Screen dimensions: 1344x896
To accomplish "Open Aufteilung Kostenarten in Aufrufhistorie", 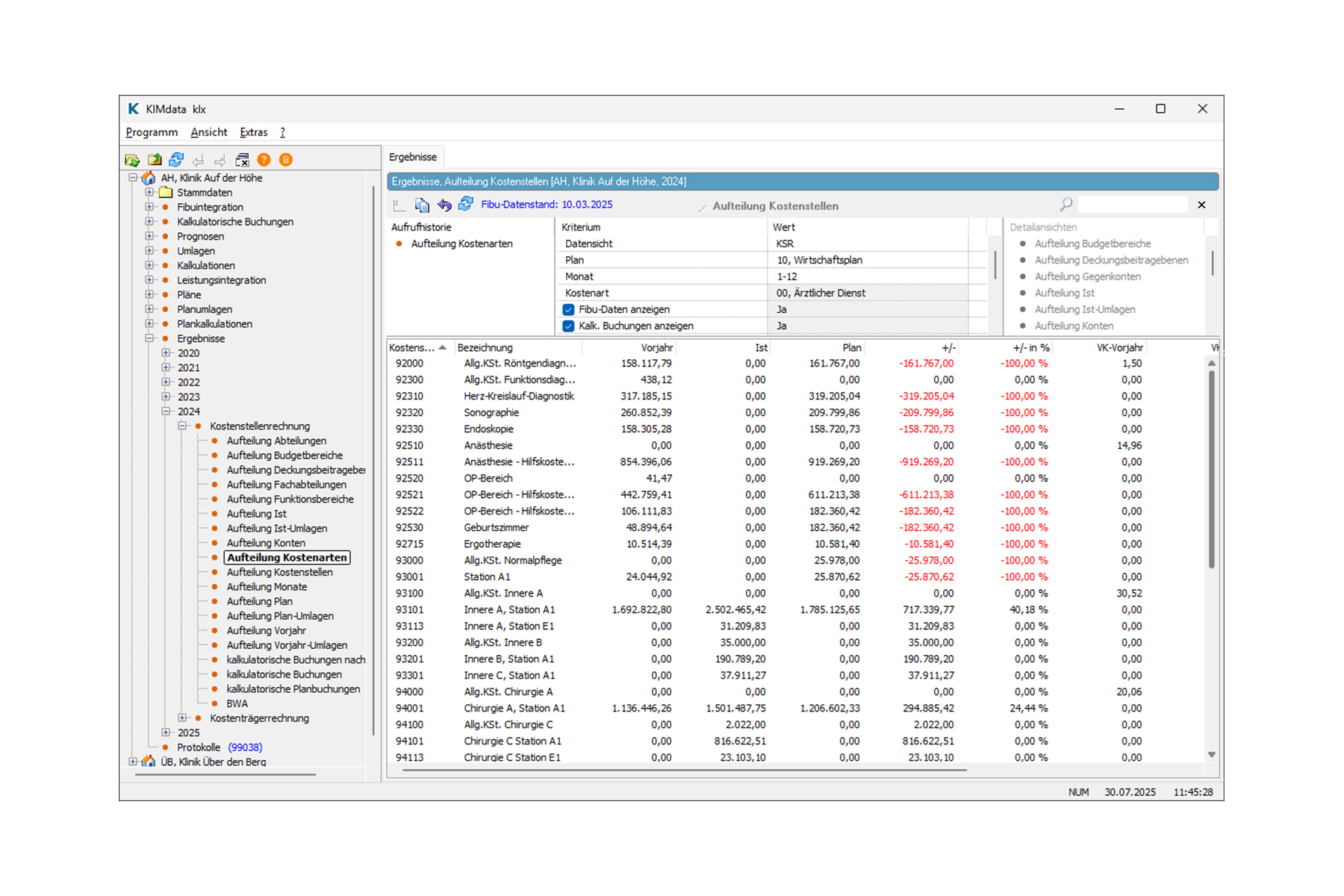I will 461,243.
